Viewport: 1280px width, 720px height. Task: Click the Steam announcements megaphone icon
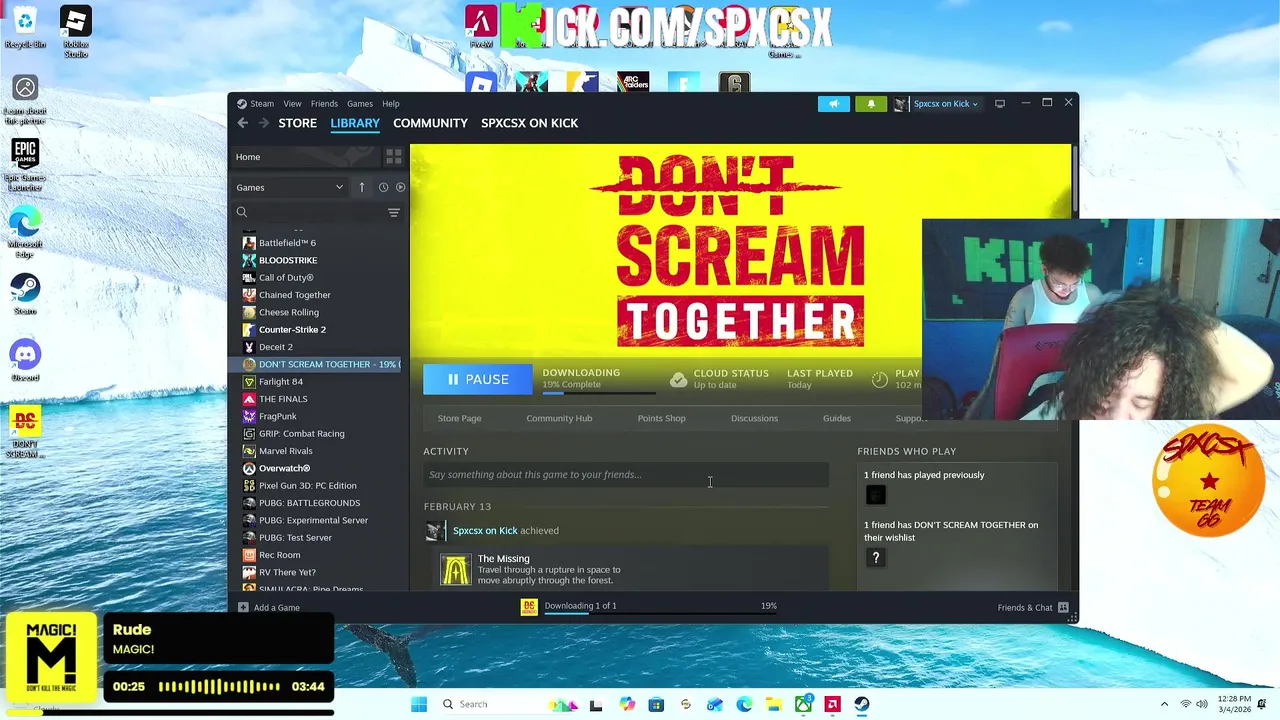(833, 103)
